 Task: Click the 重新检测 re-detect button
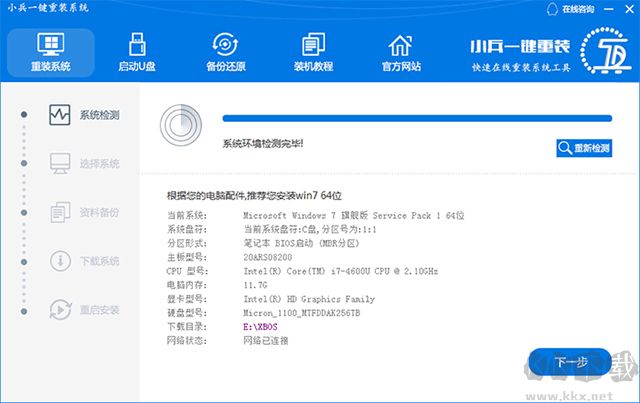(584, 148)
